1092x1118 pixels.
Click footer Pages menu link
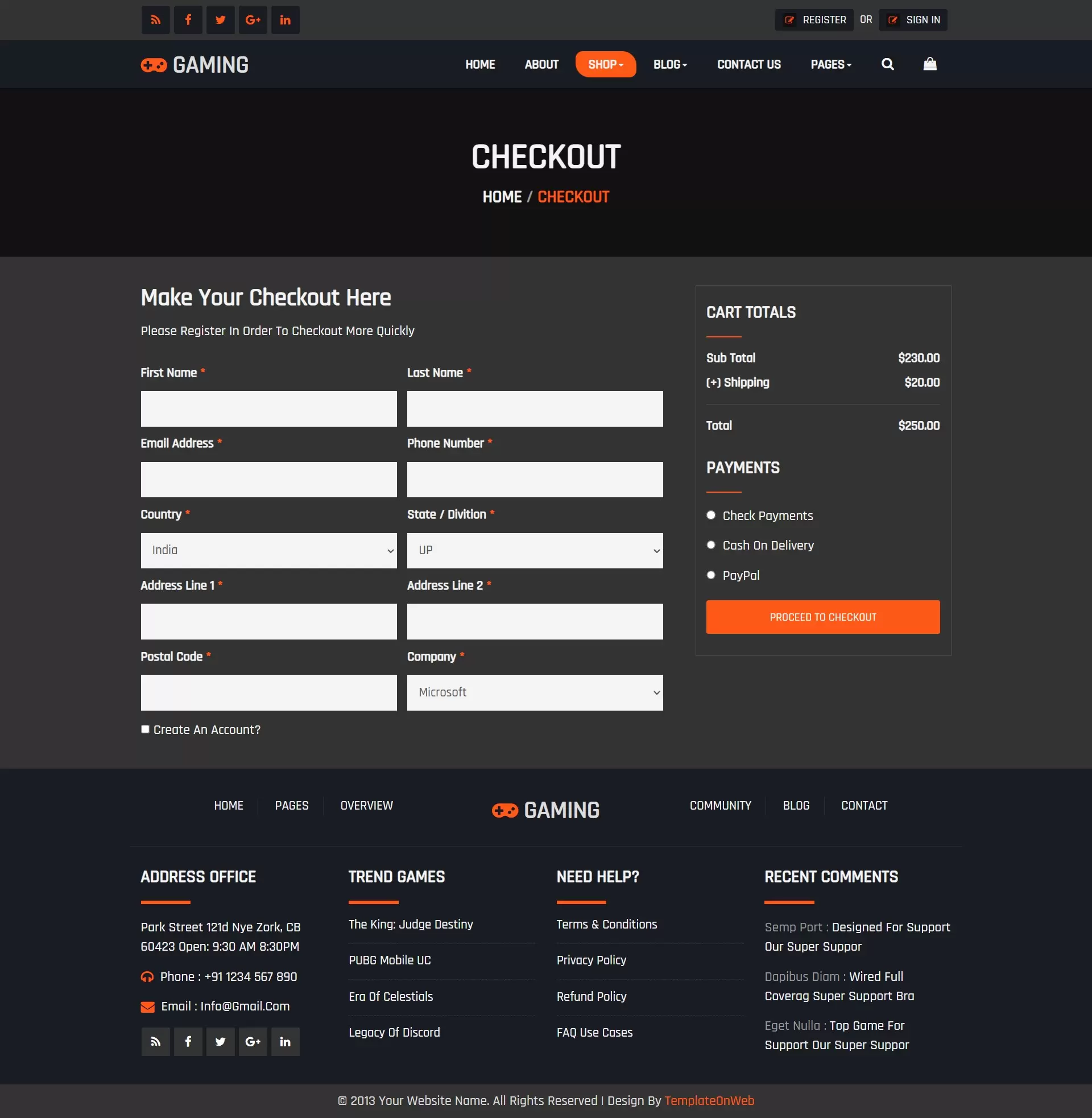pyautogui.click(x=291, y=806)
